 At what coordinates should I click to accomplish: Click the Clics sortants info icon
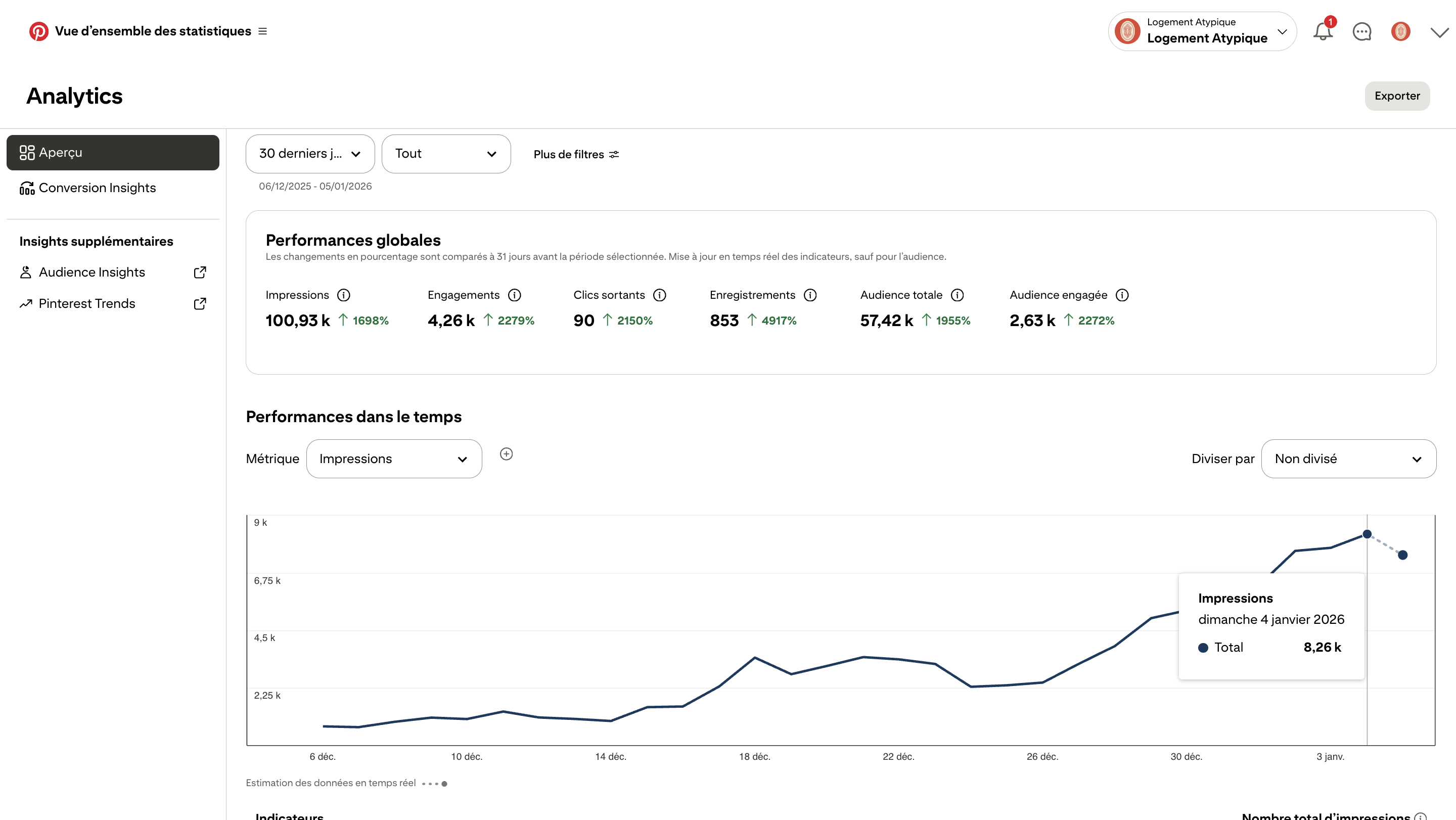[659, 295]
